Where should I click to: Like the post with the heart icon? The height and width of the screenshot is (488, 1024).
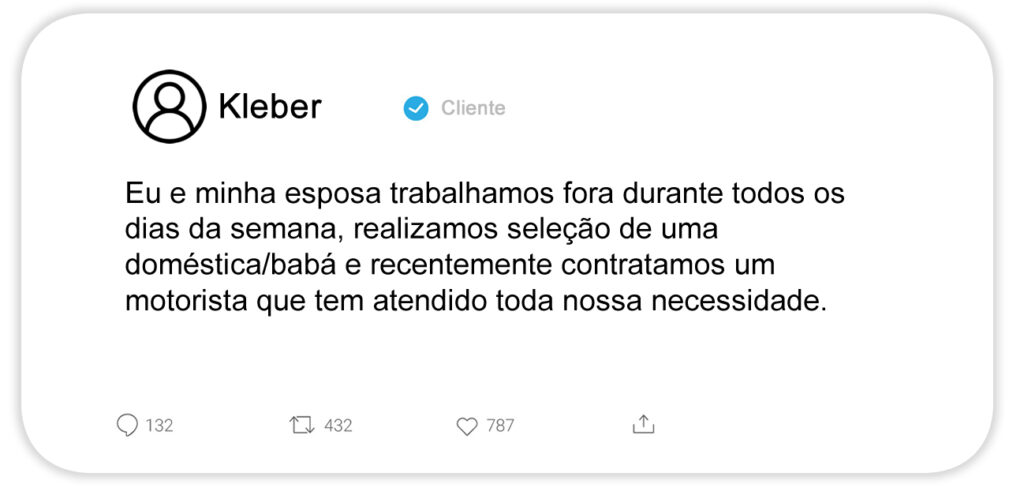click(x=467, y=427)
